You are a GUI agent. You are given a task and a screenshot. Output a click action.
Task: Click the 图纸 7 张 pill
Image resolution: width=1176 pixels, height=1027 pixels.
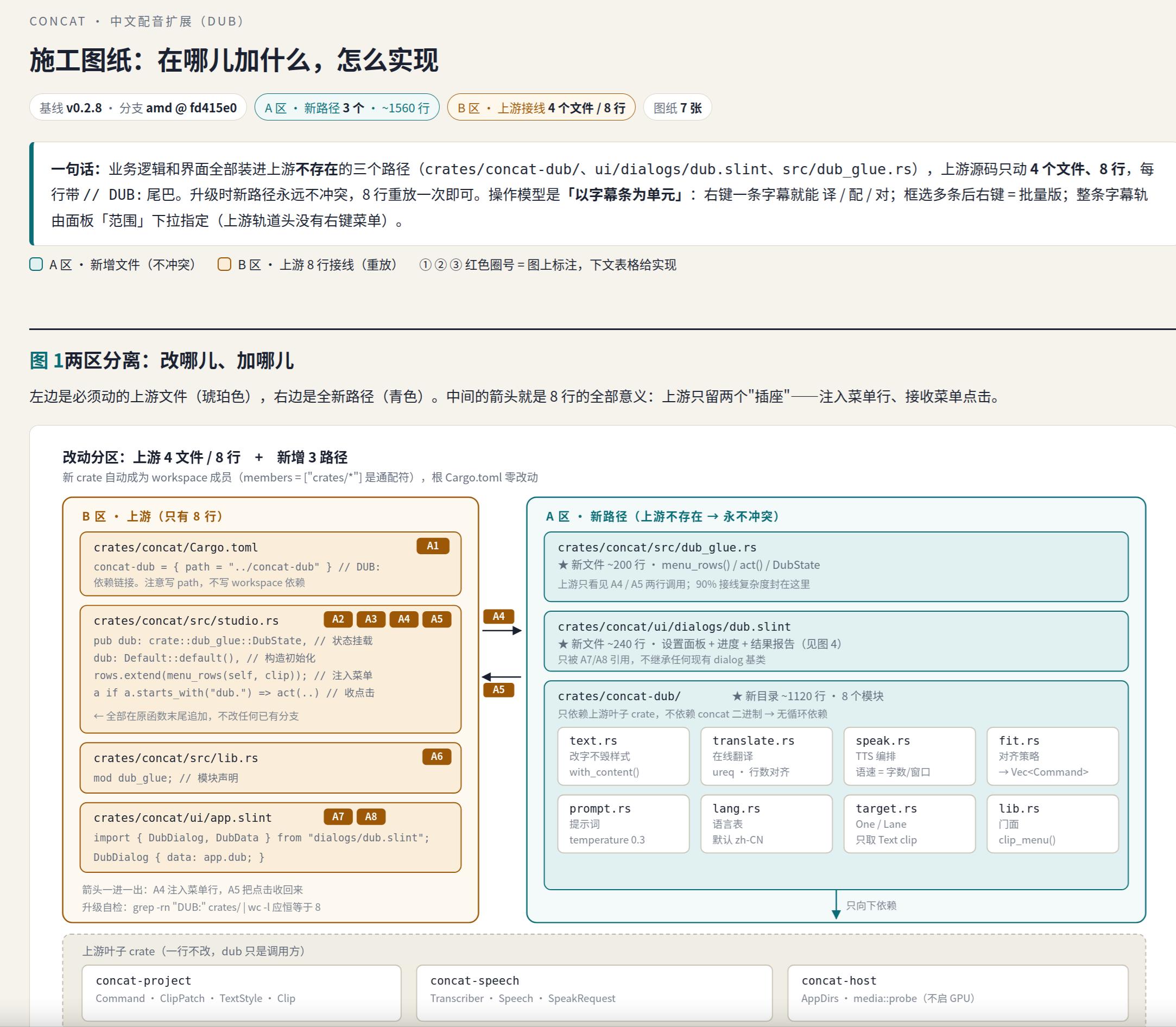coord(678,107)
